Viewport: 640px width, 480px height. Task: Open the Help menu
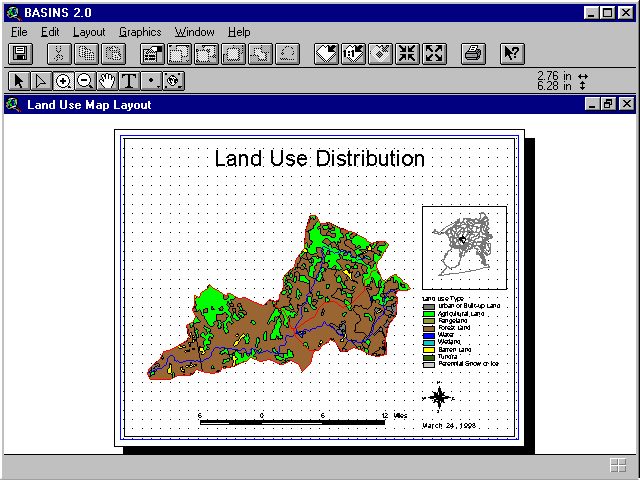tap(239, 32)
